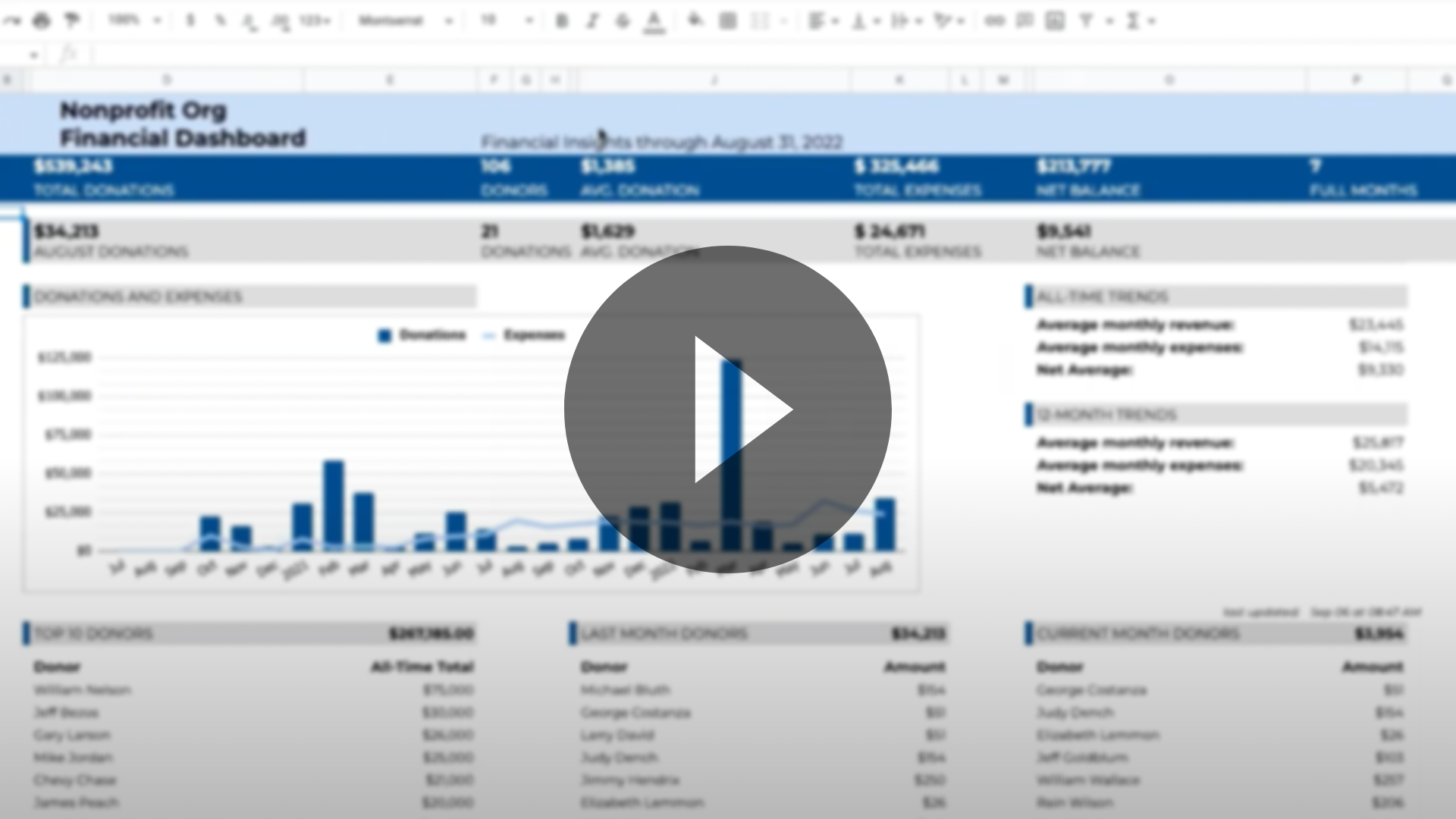Click Format as percent button
The height and width of the screenshot is (819, 1456).
pyautogui.click(x=220, y=20)
